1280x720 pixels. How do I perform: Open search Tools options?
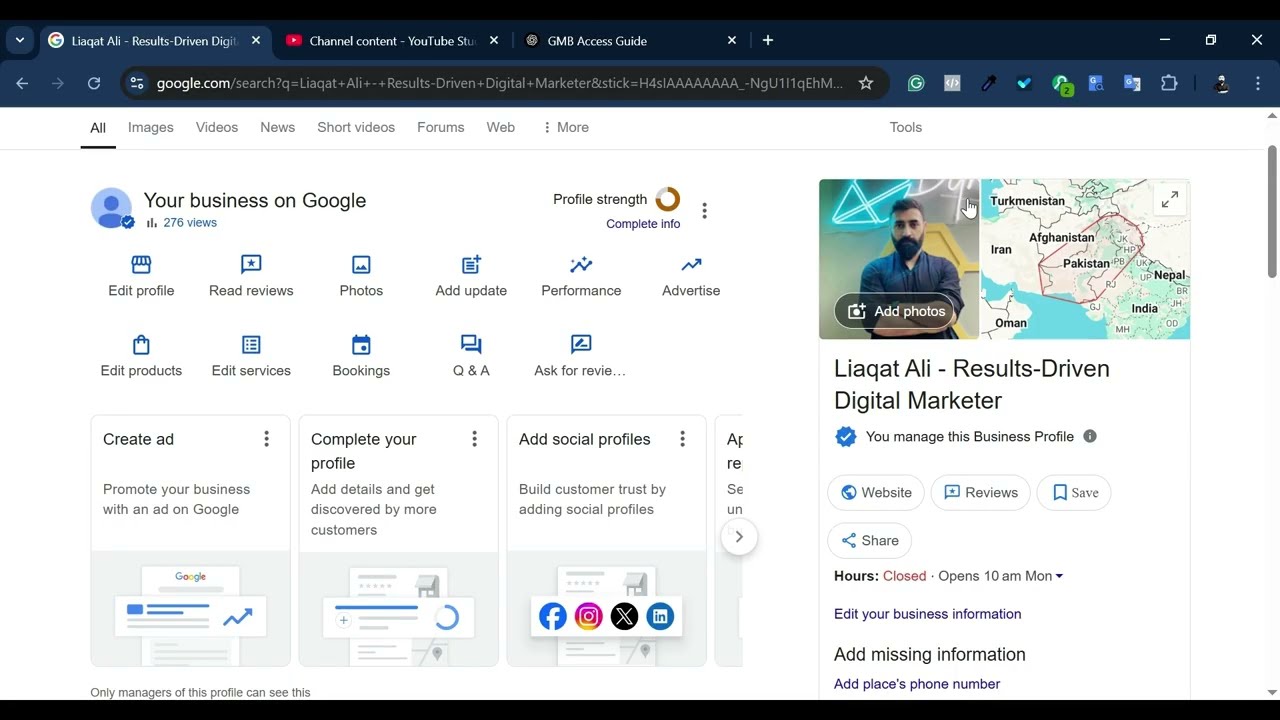tap(906, 127)
